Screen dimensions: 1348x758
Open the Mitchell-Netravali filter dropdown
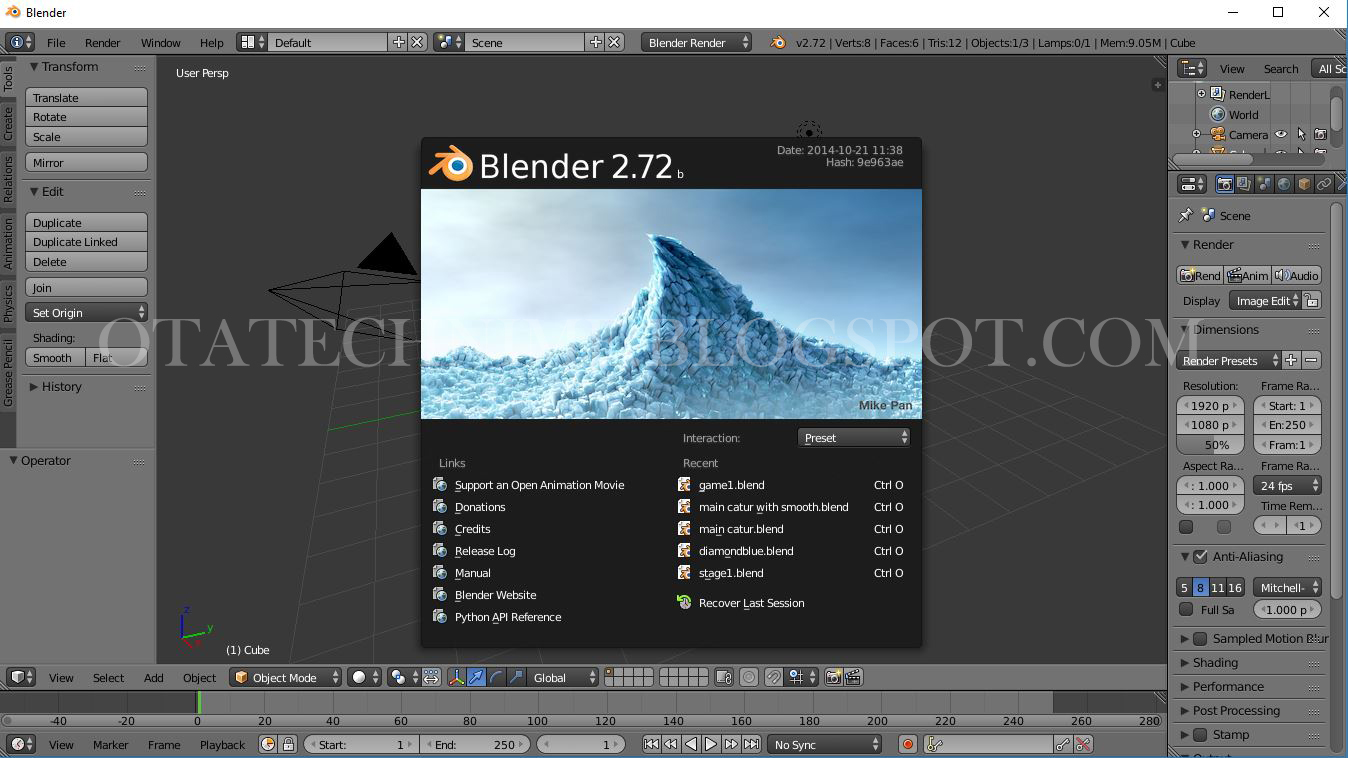coord(1287,587)
